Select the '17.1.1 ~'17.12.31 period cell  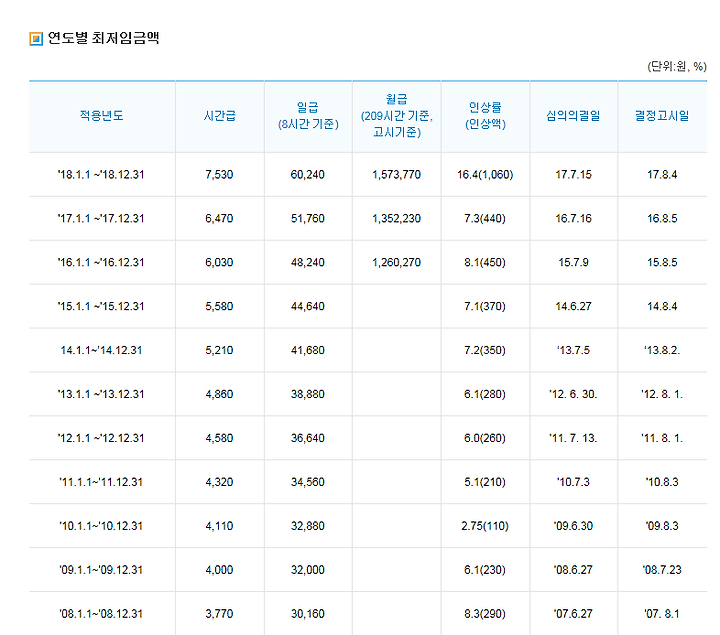(101, 219)
